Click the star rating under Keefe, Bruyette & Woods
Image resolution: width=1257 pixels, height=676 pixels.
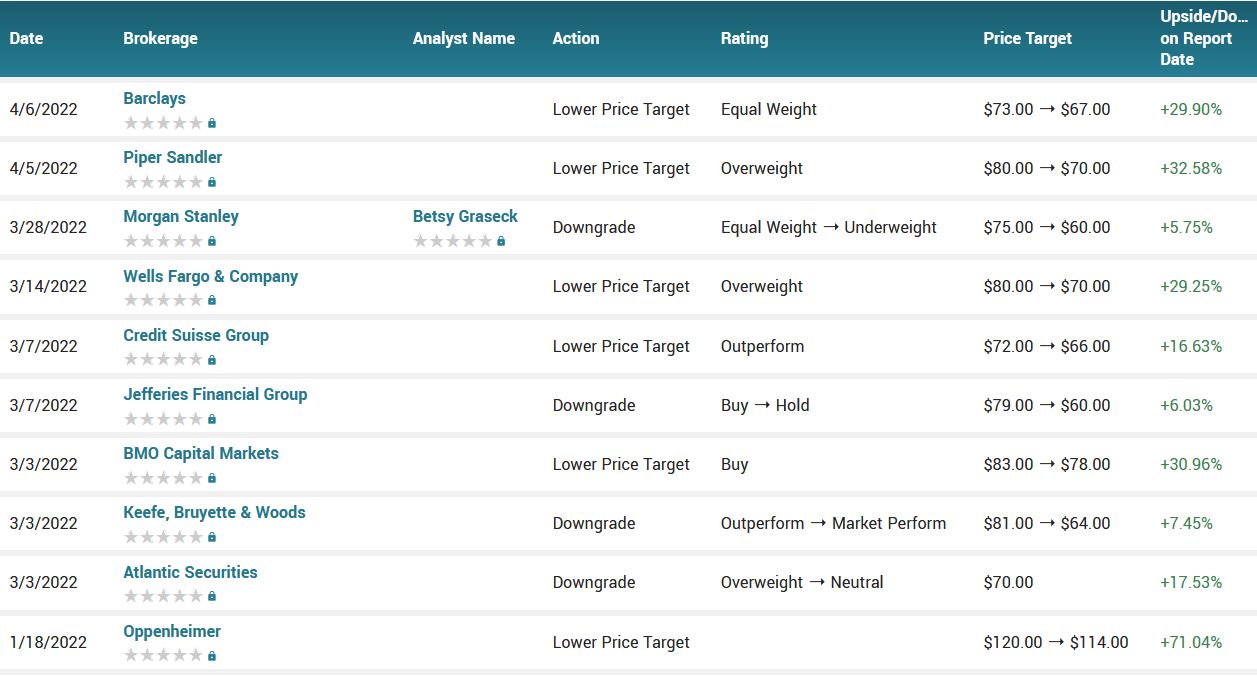[x=163, y=537]
